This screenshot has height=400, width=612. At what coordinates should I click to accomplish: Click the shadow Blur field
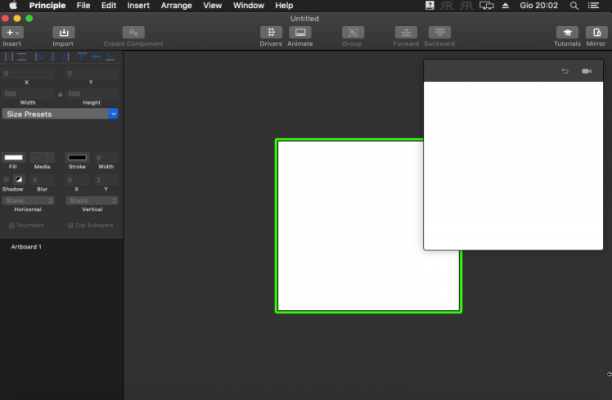tap(42, 180)
